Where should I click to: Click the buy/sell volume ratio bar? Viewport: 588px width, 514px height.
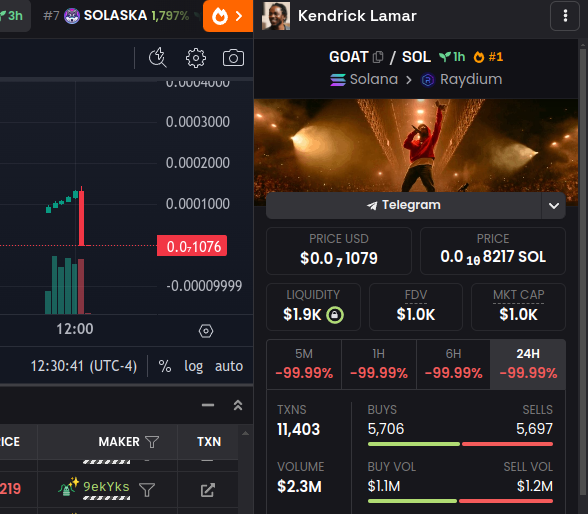click(x=460, y=501)
